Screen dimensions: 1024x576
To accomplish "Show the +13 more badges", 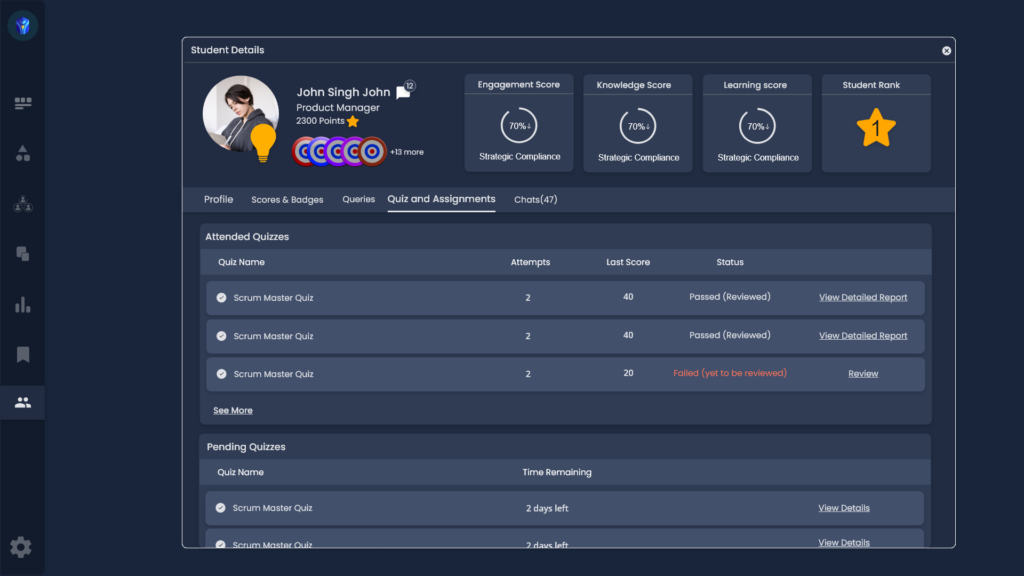I will pyautogui.click(x=407, y=152).
